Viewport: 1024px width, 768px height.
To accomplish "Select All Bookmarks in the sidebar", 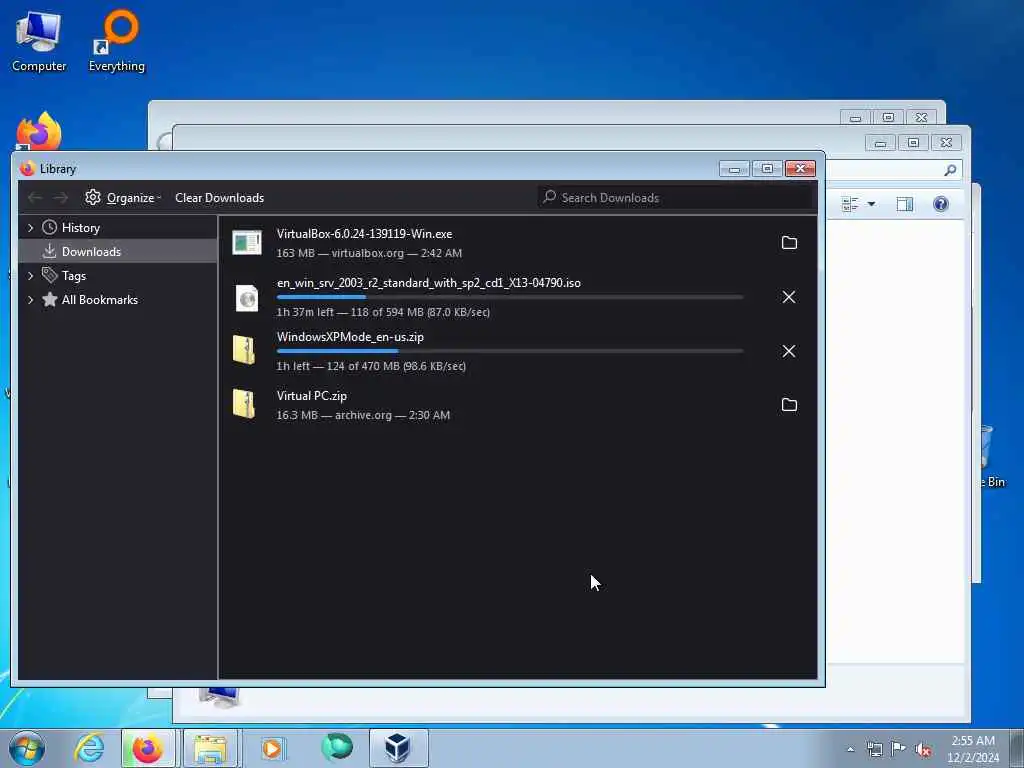I will point(99,300).
